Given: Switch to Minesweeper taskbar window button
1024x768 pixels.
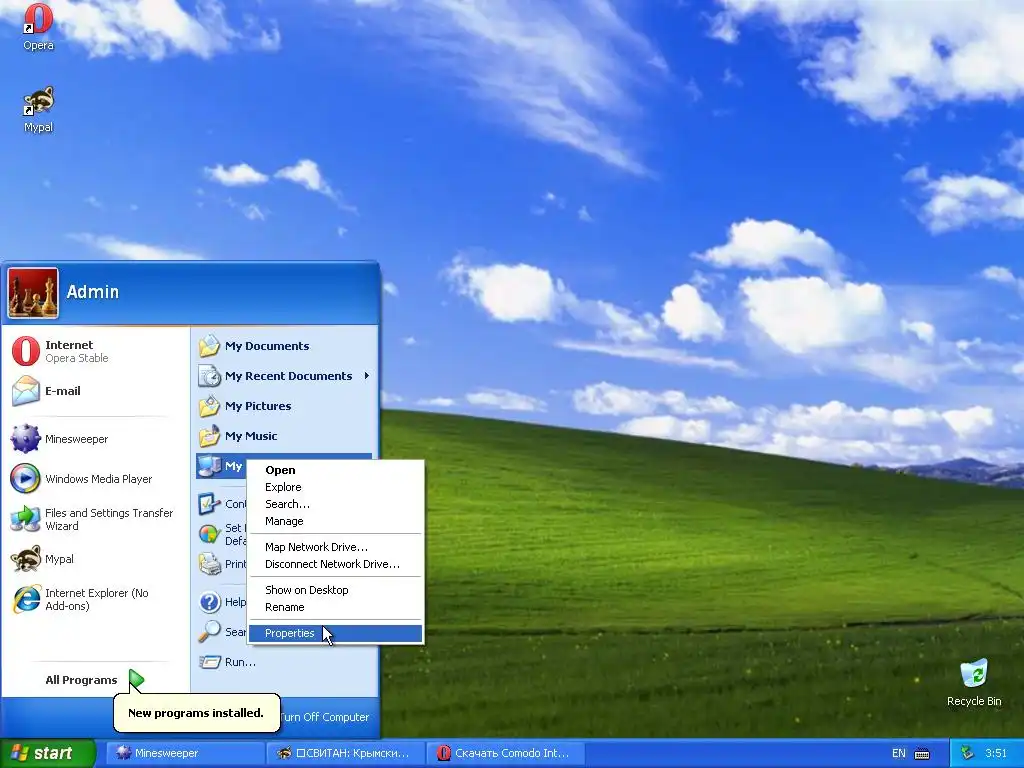Looking at the screenshot, I should point(185,753).
